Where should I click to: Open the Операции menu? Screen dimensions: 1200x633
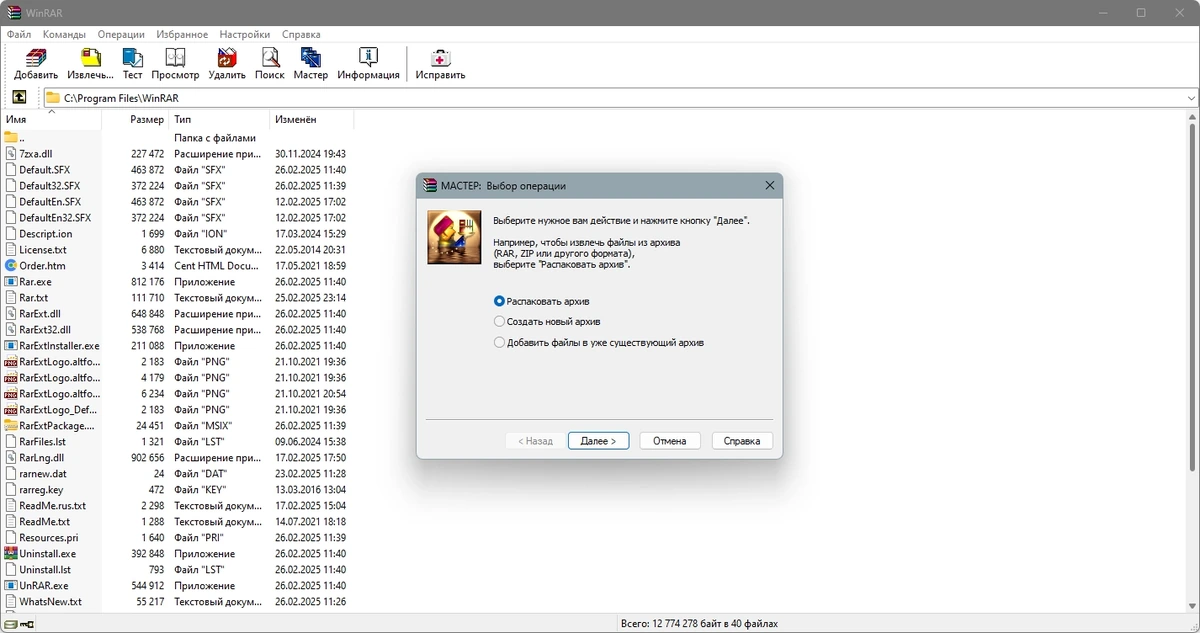121,34
